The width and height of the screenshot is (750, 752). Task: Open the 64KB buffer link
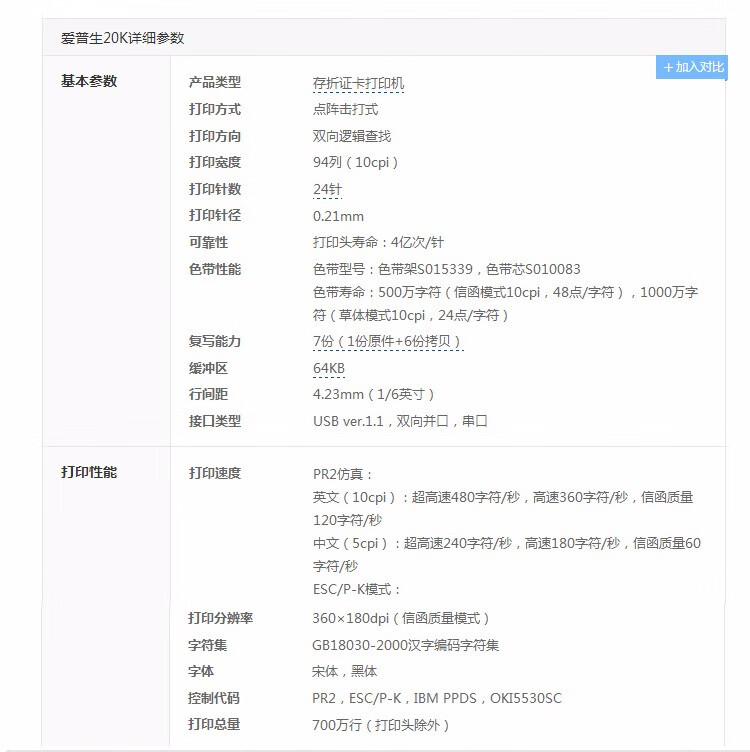(328, 368)
